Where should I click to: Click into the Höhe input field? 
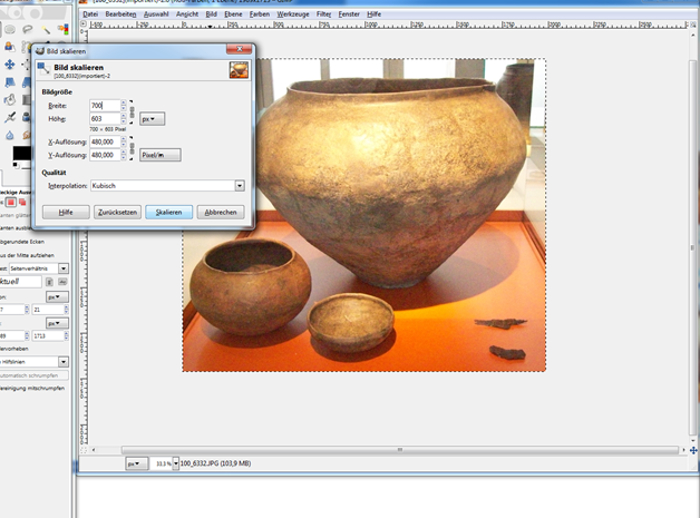[103, 118]
